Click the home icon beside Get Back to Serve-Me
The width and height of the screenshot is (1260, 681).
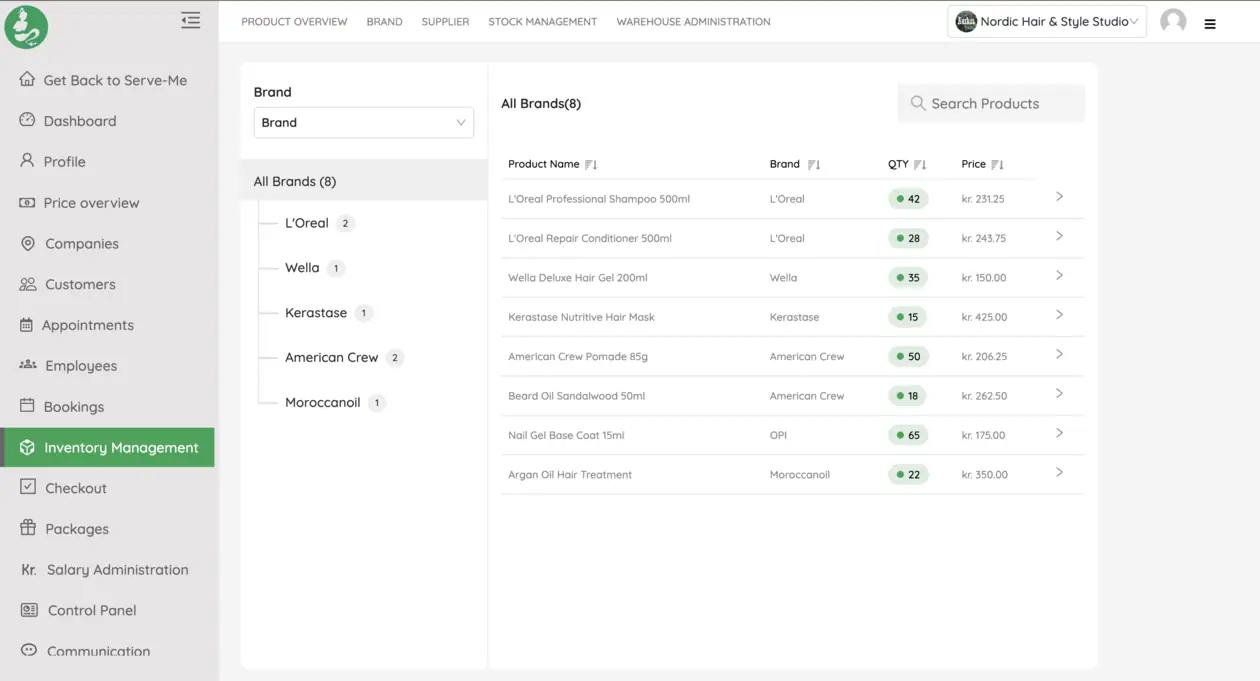pos(27,79)
